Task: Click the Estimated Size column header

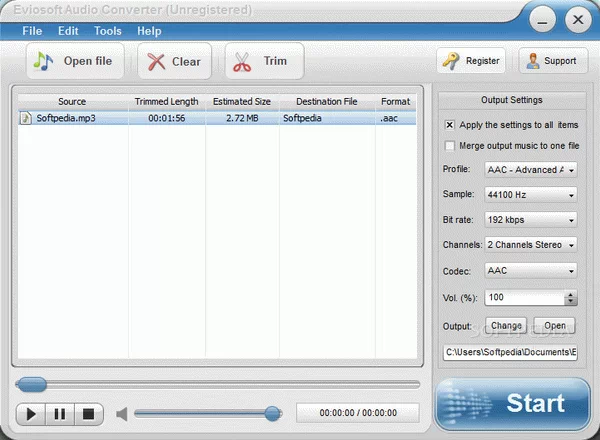Action: tap(242, 102)
